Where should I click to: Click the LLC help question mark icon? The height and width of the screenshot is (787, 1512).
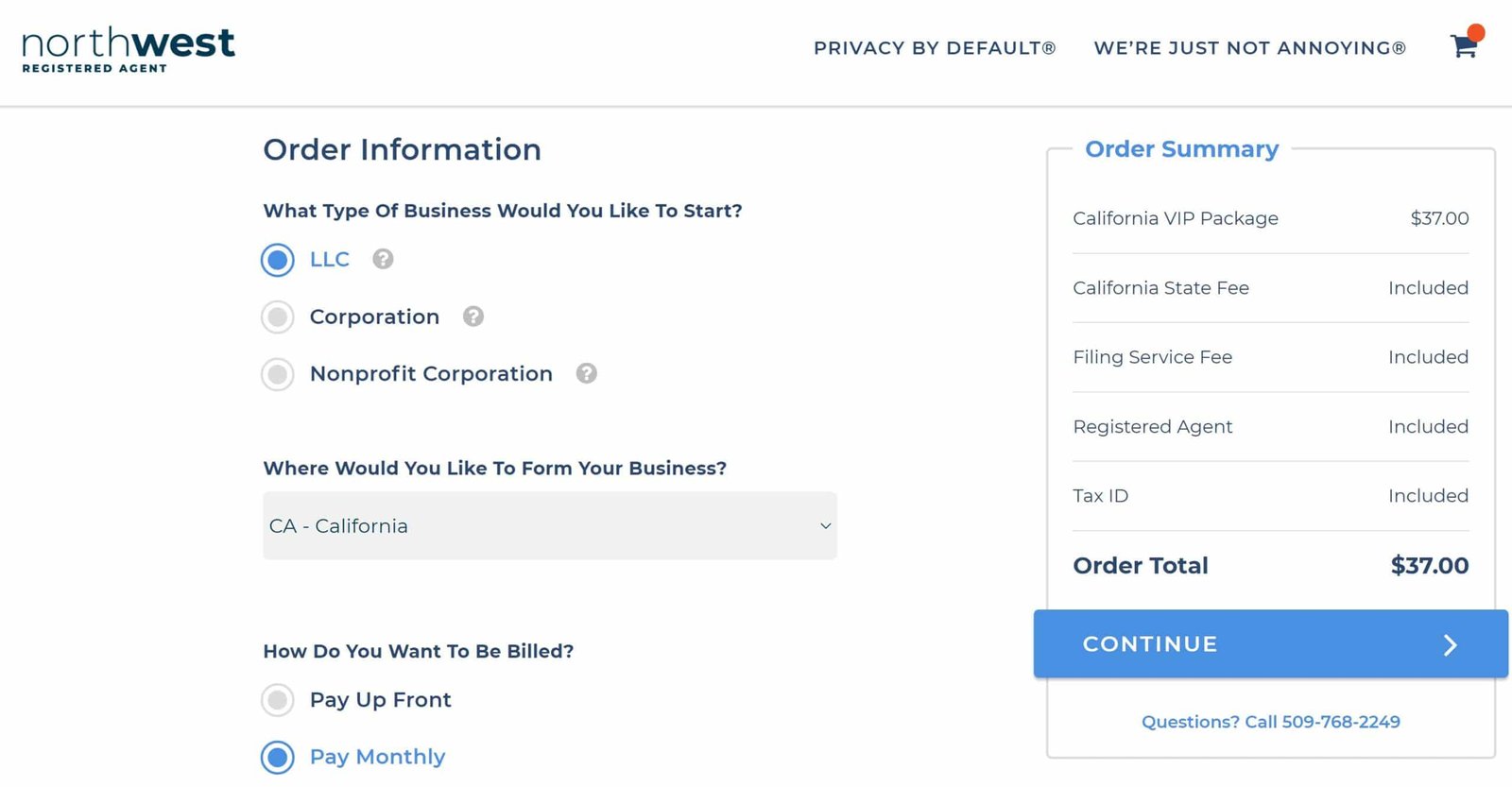coord(383,259)
